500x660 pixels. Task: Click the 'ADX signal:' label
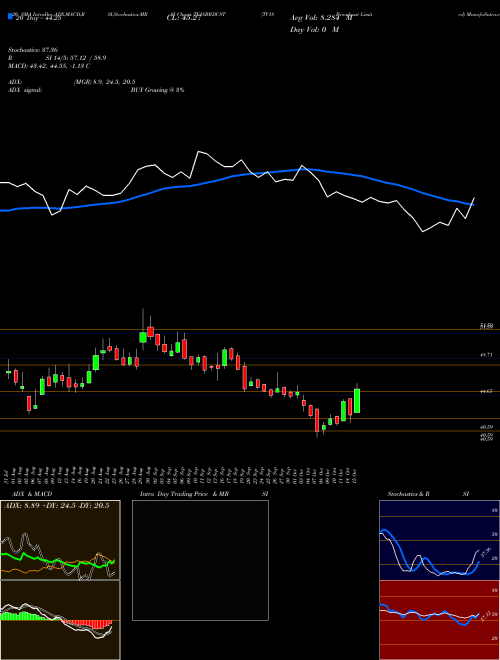point(25,90)
